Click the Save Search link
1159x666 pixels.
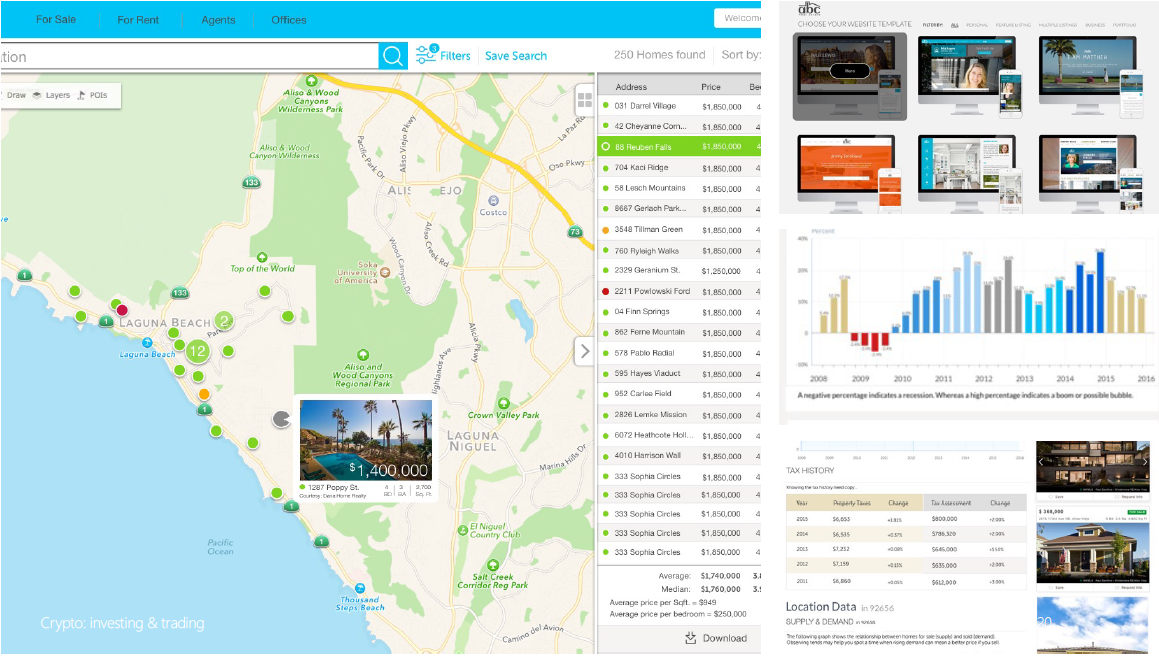pos(516,56)
